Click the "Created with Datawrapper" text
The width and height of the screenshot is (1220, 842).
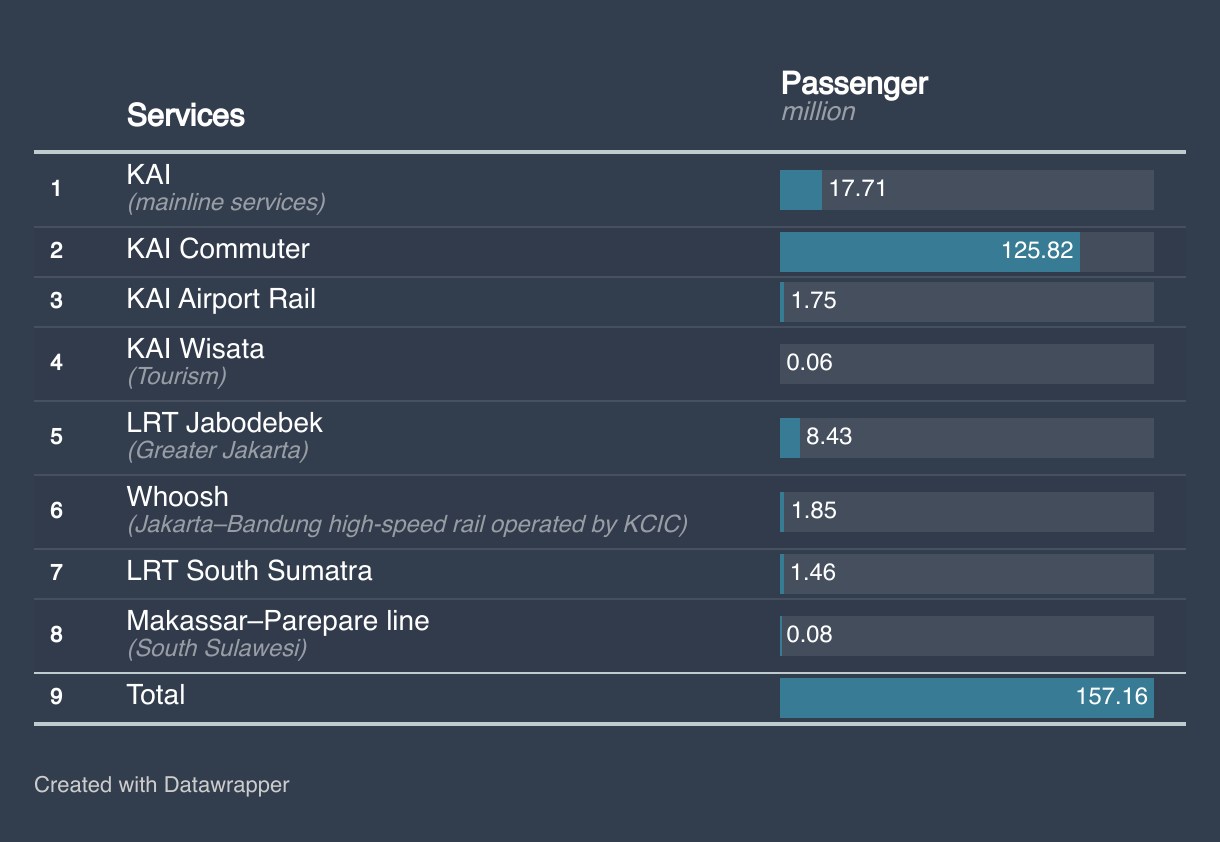click(161, 785)
